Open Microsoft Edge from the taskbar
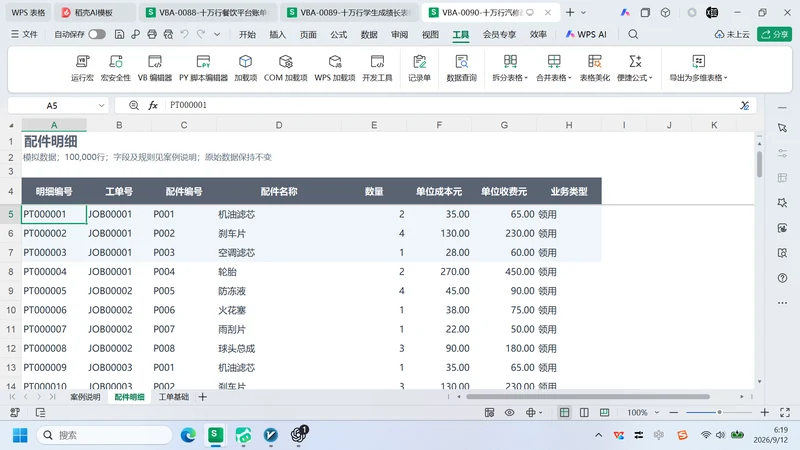 [188, 435]
